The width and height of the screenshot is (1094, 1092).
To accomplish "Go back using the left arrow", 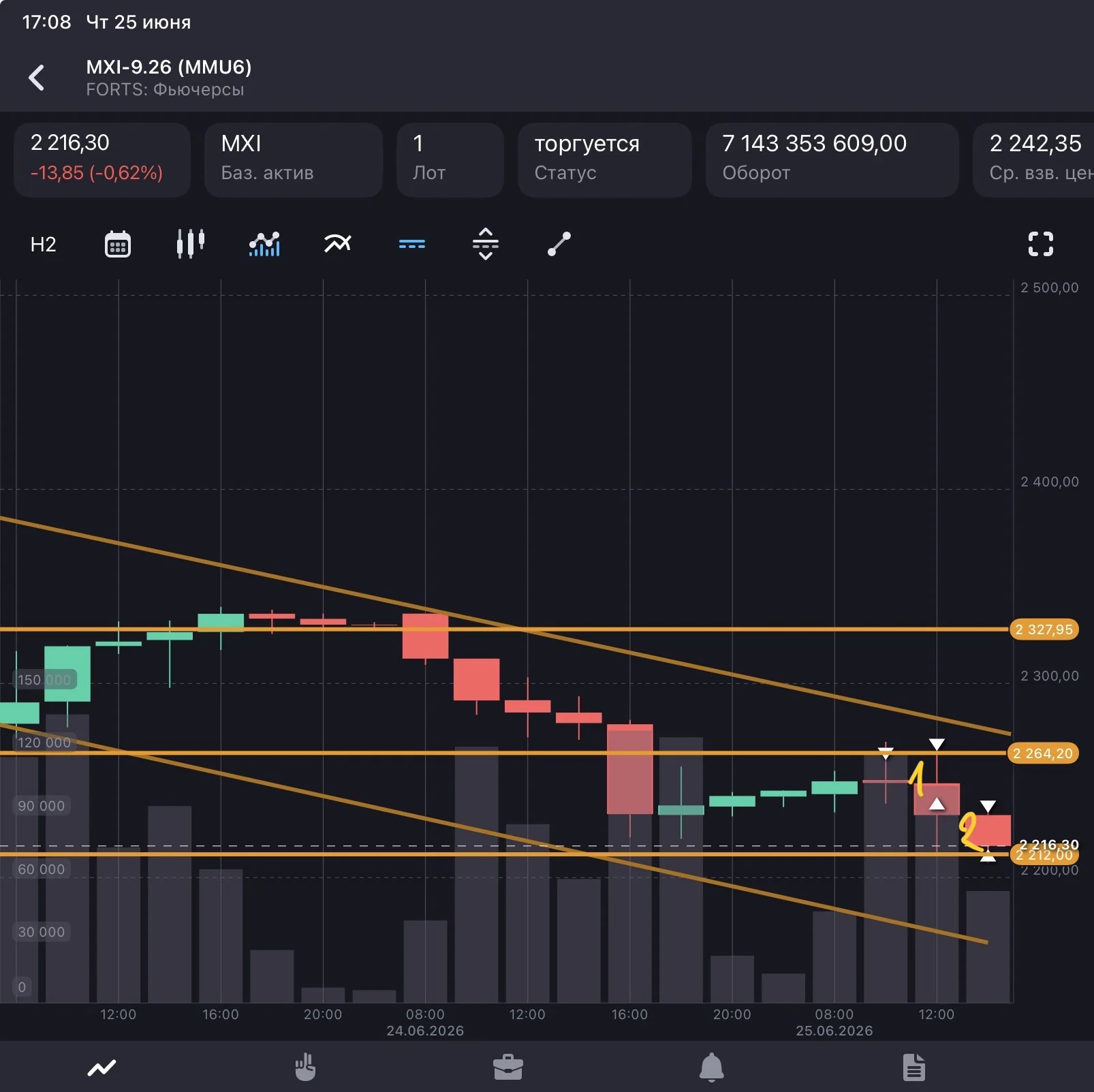I will click(37, 78).
